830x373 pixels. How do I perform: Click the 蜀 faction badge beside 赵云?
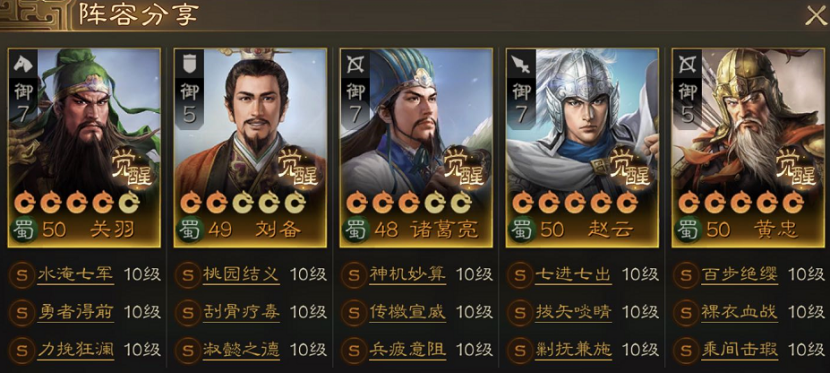(521, 230)
